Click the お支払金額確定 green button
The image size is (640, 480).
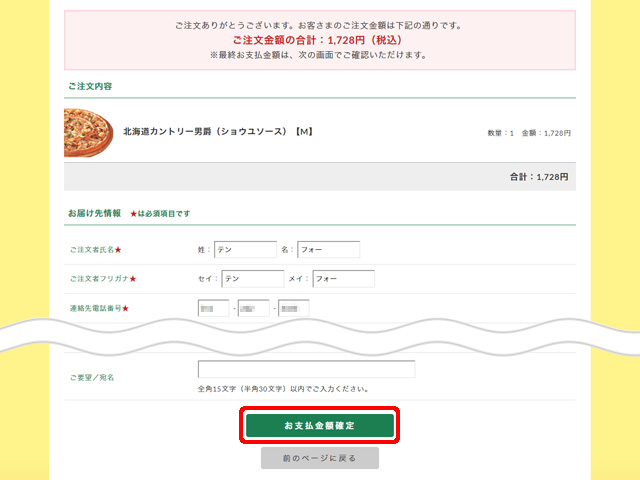tap(320, 425)
